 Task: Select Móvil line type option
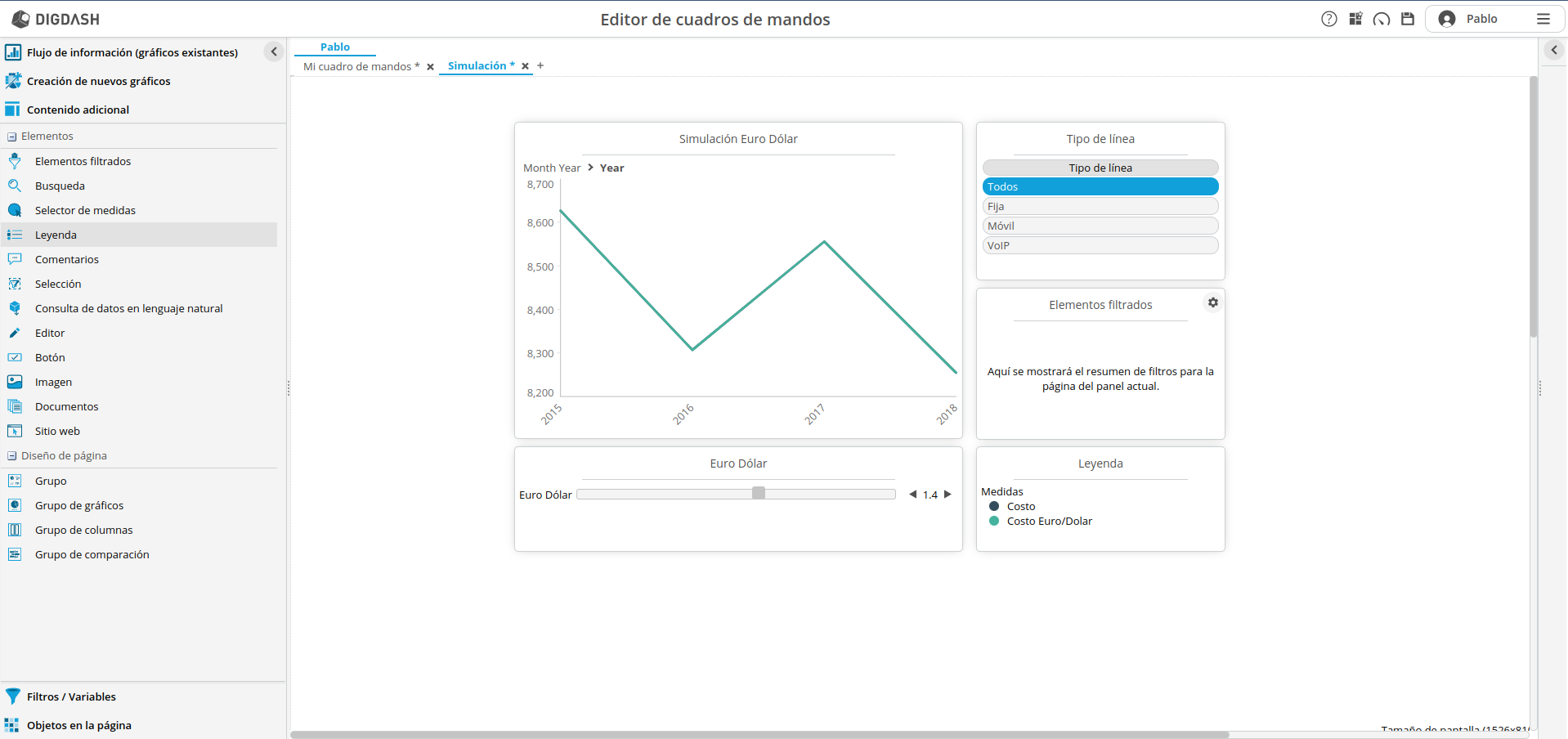[1100, 226]
